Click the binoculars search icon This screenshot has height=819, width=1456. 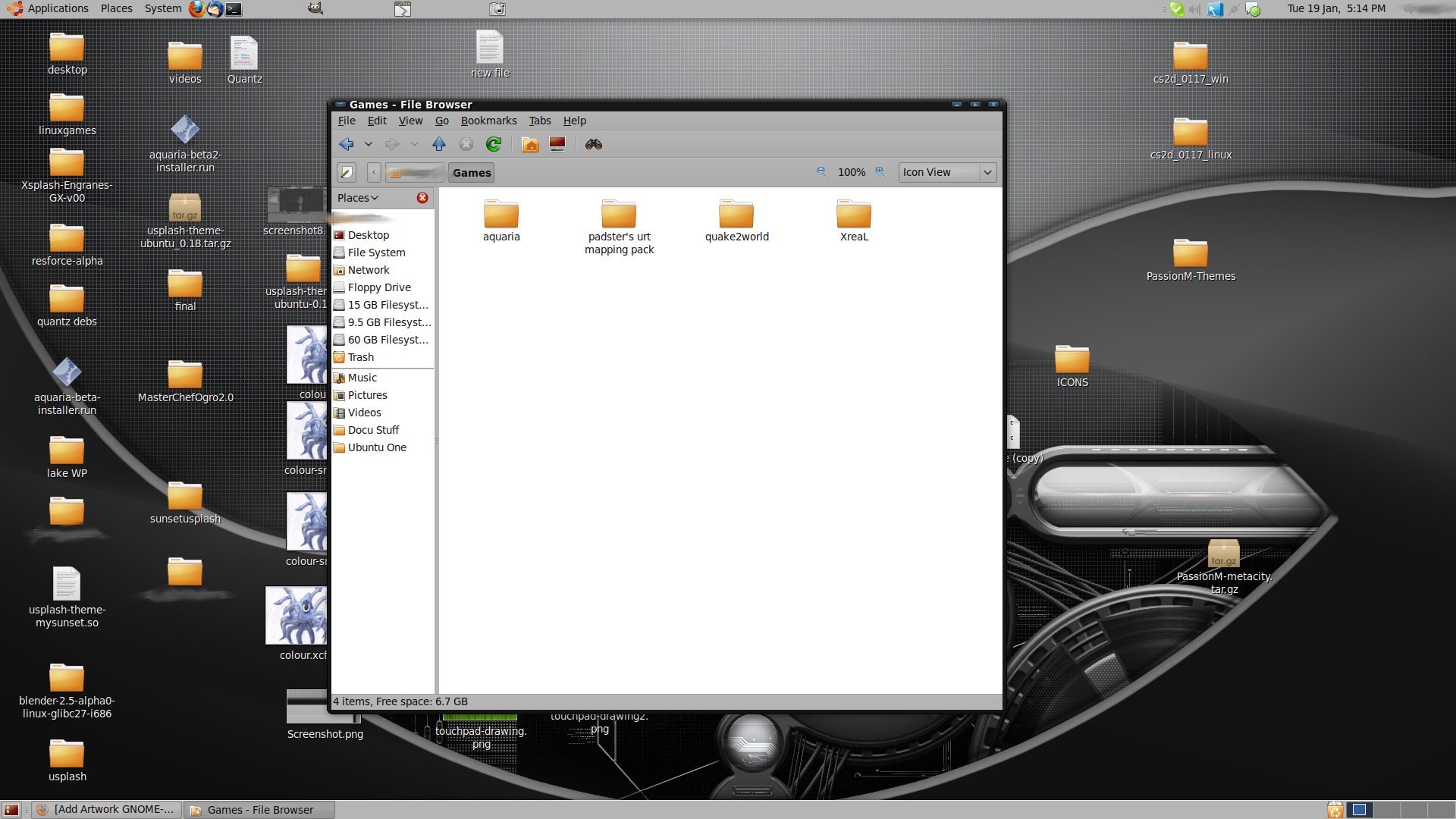594,144
